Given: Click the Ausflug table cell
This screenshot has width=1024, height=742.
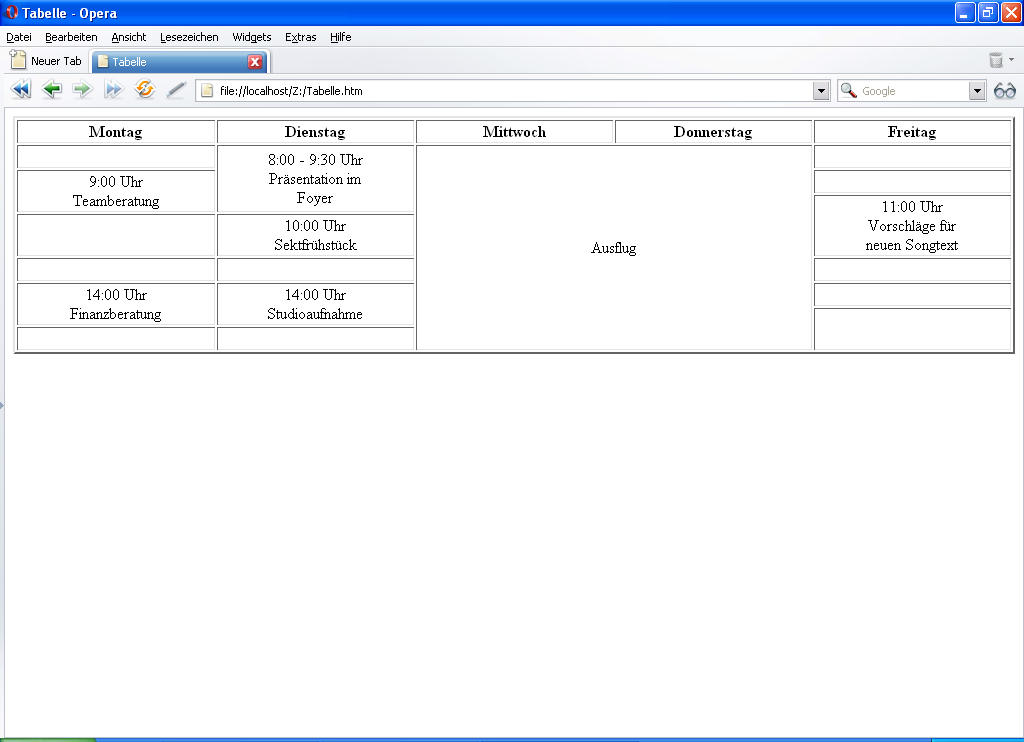Looking at the screenshot, I should point(613,248).
